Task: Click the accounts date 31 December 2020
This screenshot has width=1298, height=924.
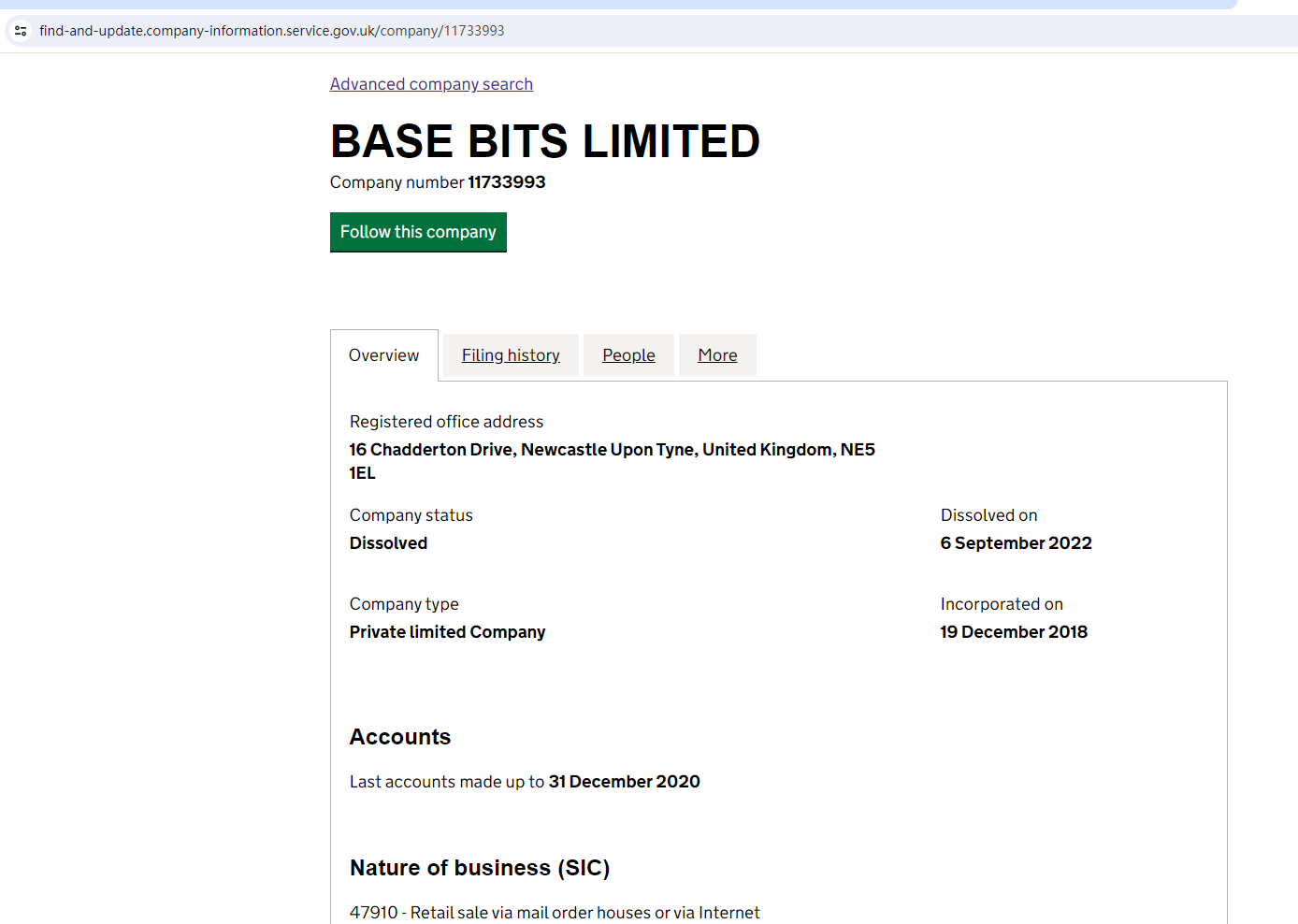Action: pyautogui.click(x=624, y=782)
